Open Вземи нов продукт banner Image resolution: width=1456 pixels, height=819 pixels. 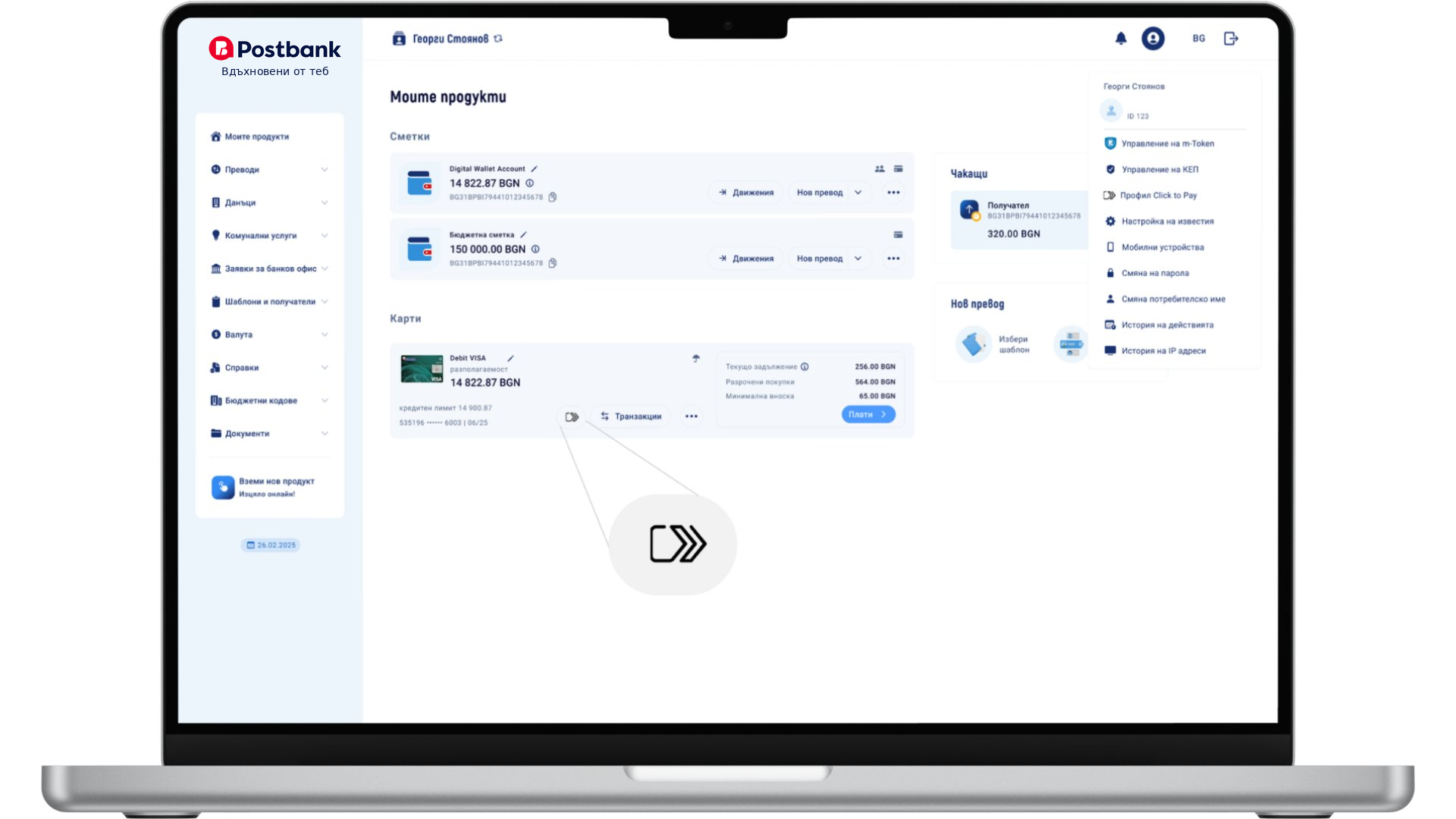[264, 487]
